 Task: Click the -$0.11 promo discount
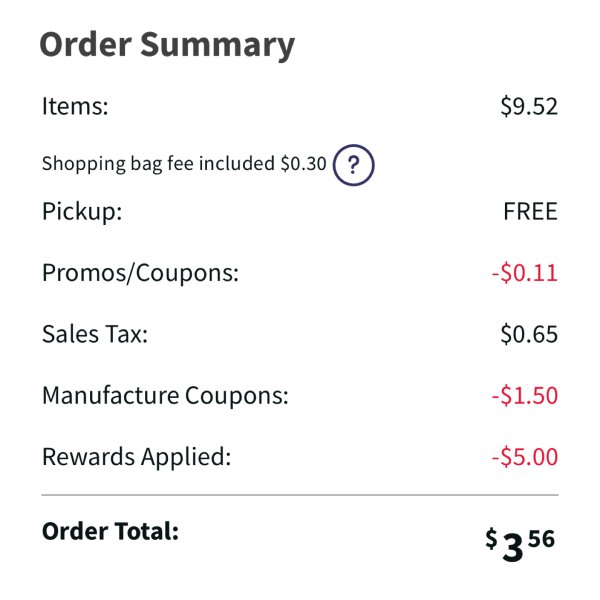(525, 273)
